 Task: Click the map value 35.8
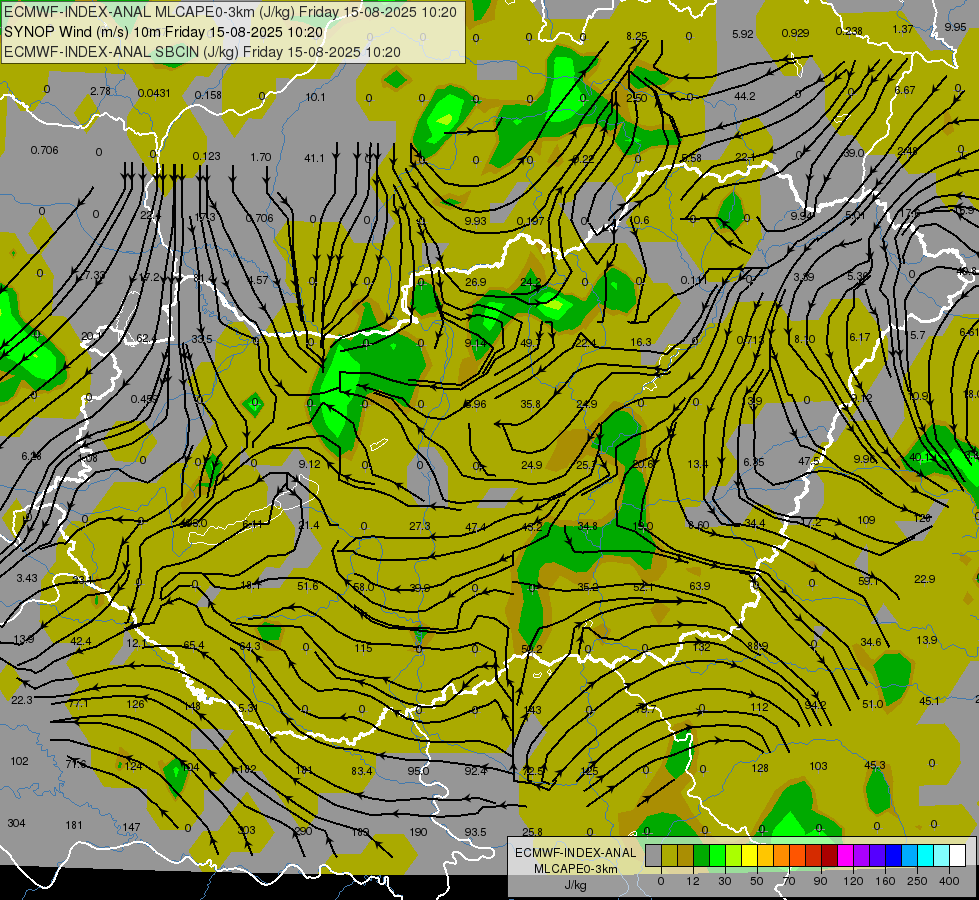tap(531, 404)
